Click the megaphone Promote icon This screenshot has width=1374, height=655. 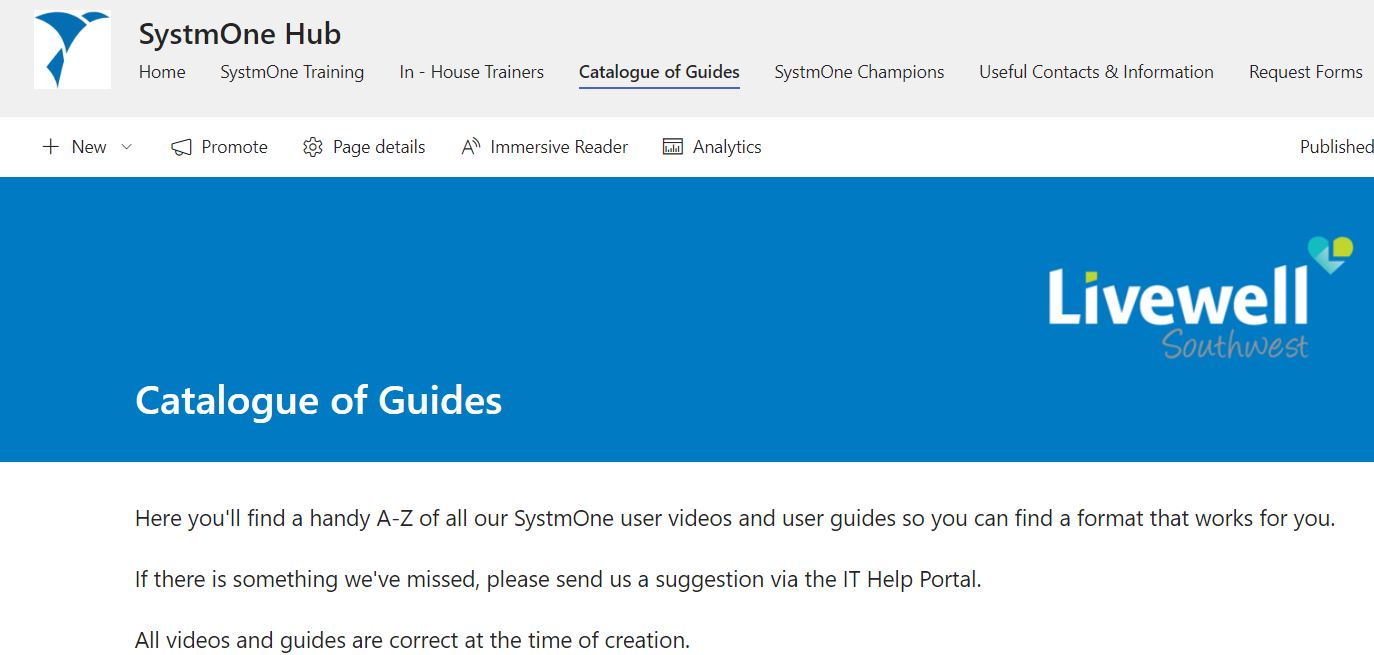[x=181, y=147]
